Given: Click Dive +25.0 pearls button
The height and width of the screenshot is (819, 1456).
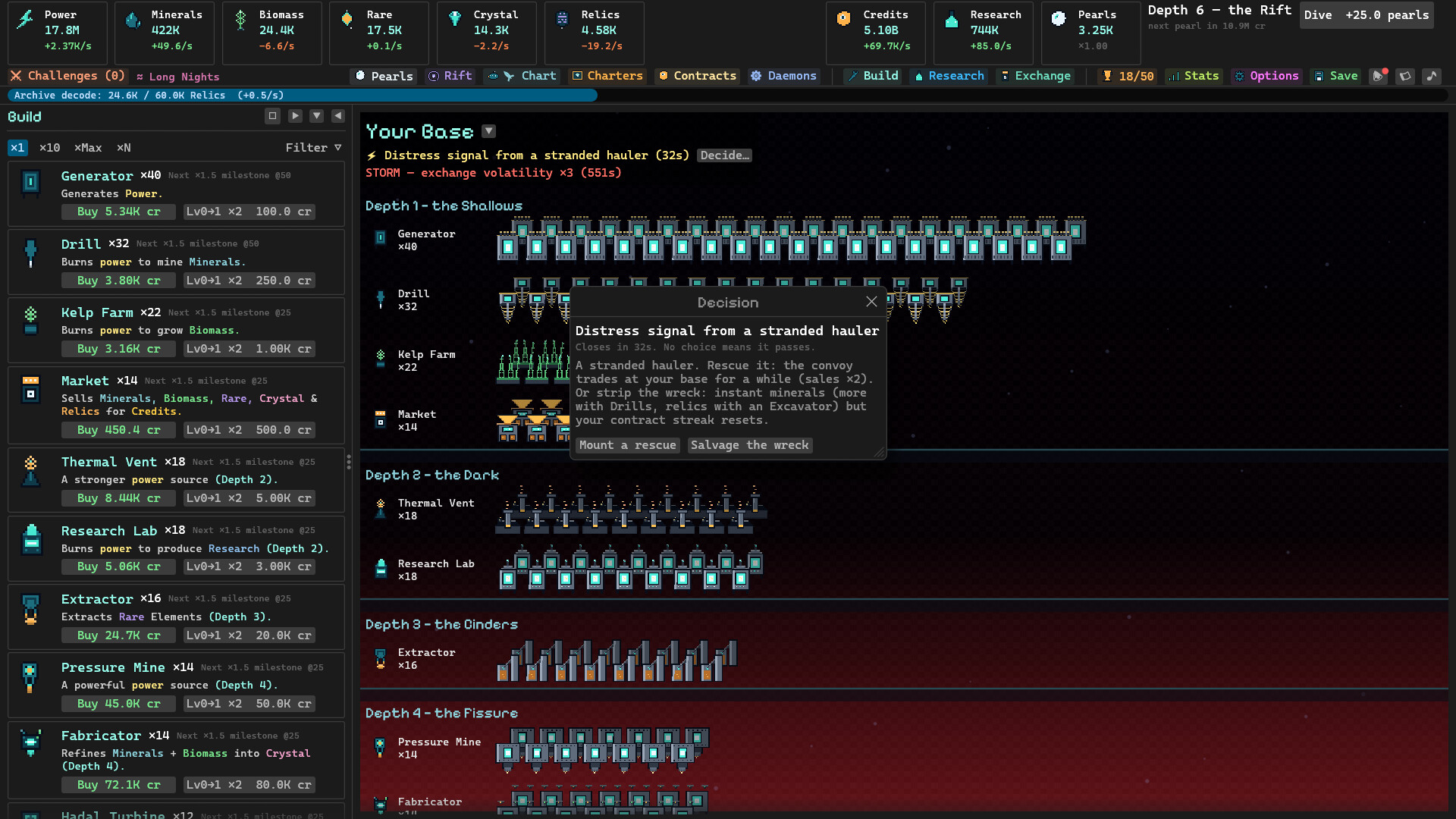Looking at the screenshot, I should pos(1367,15).
